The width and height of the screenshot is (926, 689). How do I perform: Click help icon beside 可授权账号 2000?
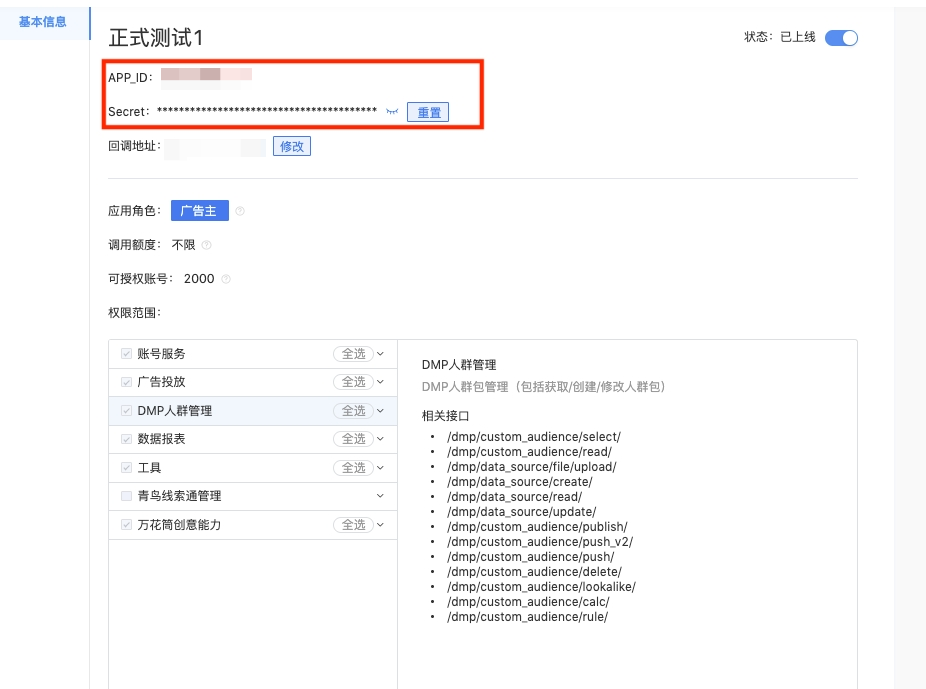(225, 279)
